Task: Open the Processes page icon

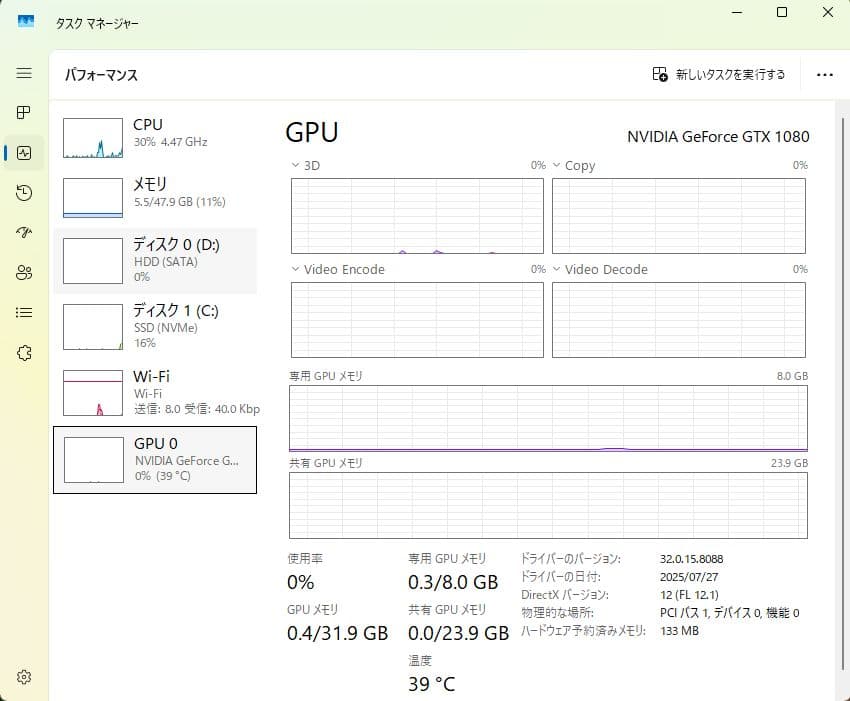Action: click(x=23, y=113)
